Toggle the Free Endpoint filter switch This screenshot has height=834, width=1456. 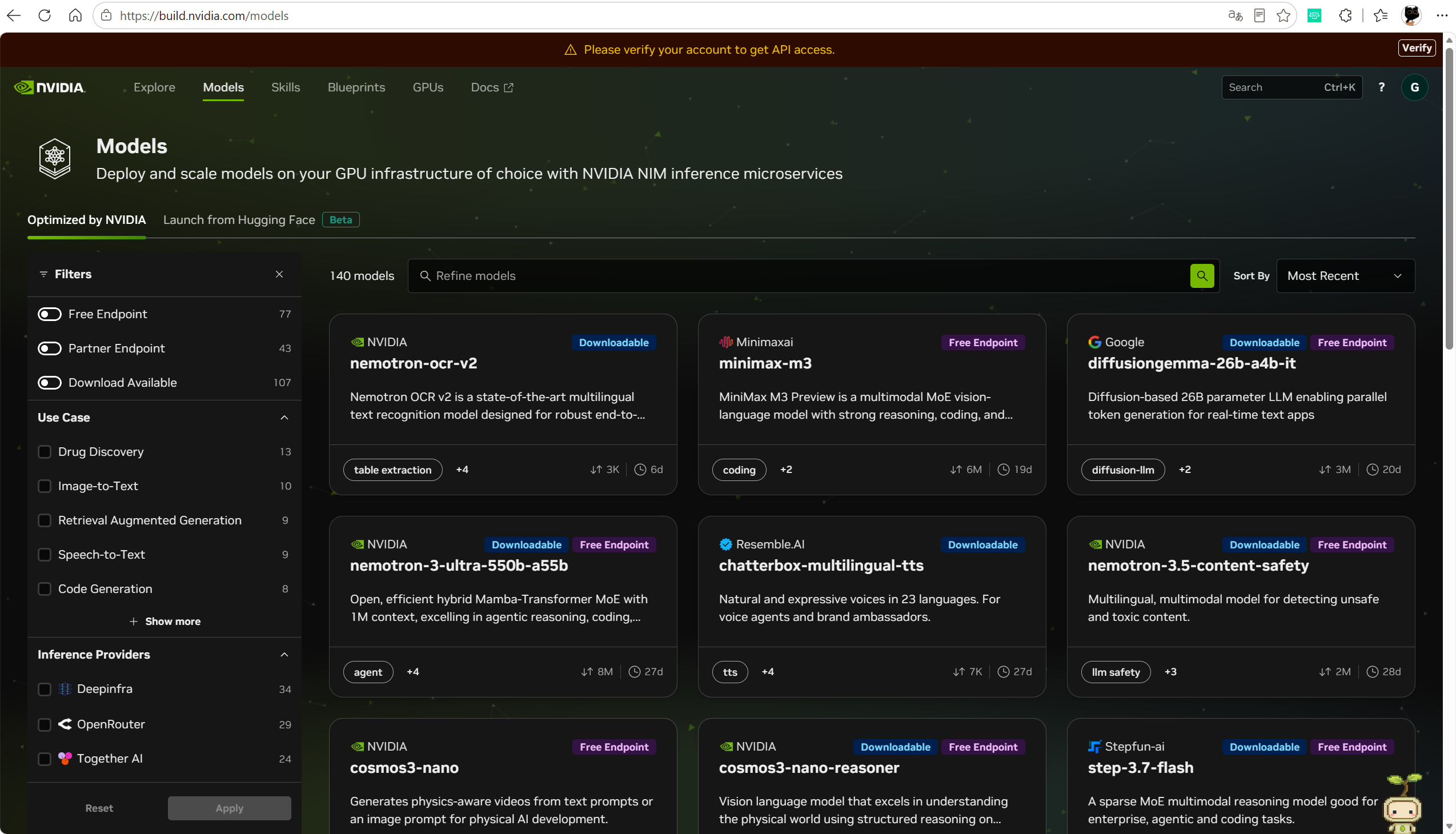point(49,314)
